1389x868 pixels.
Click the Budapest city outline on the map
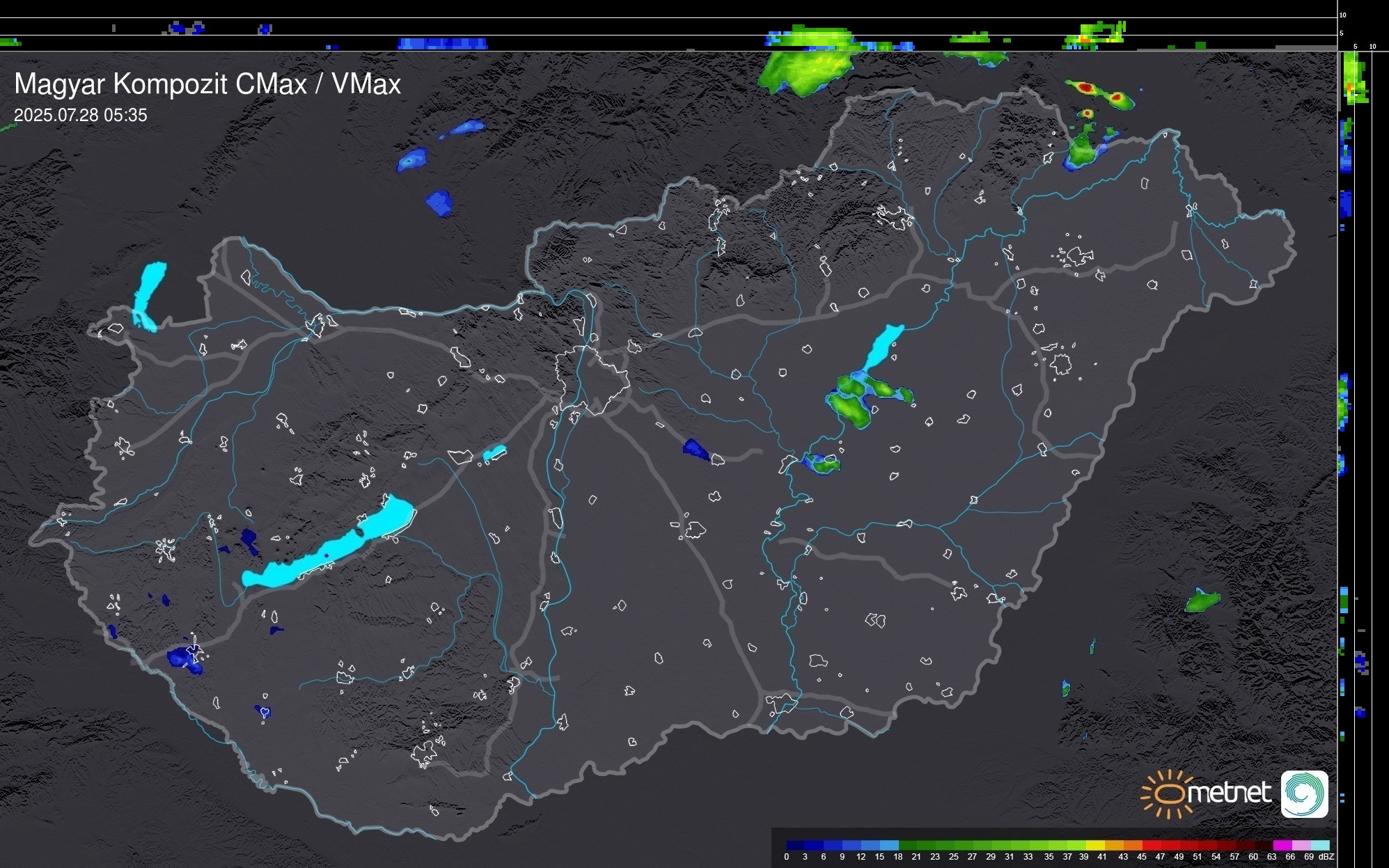click(x=592, y=379)
